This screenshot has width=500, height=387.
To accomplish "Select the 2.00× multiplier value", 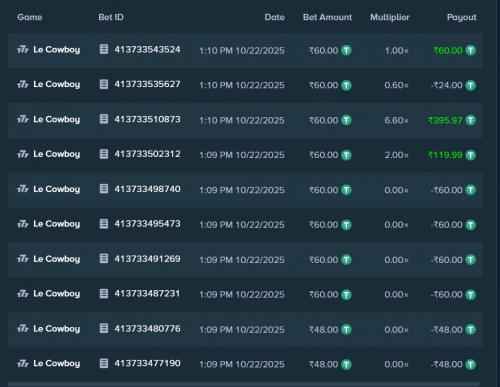I will (x=396, y=155).
